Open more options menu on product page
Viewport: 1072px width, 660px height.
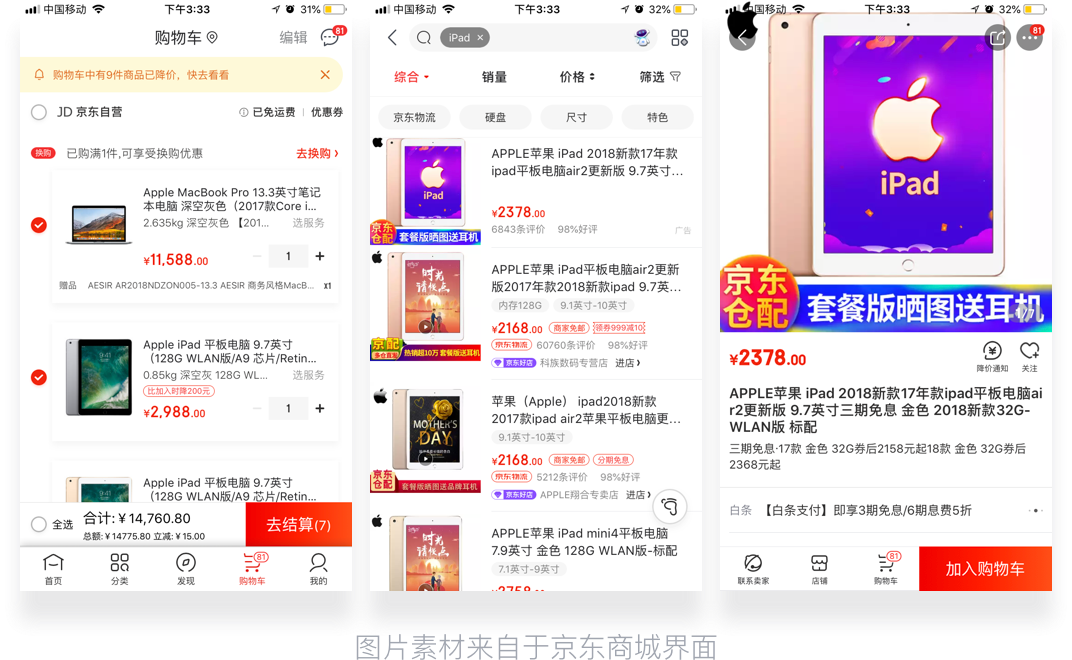pos(1030,38)
